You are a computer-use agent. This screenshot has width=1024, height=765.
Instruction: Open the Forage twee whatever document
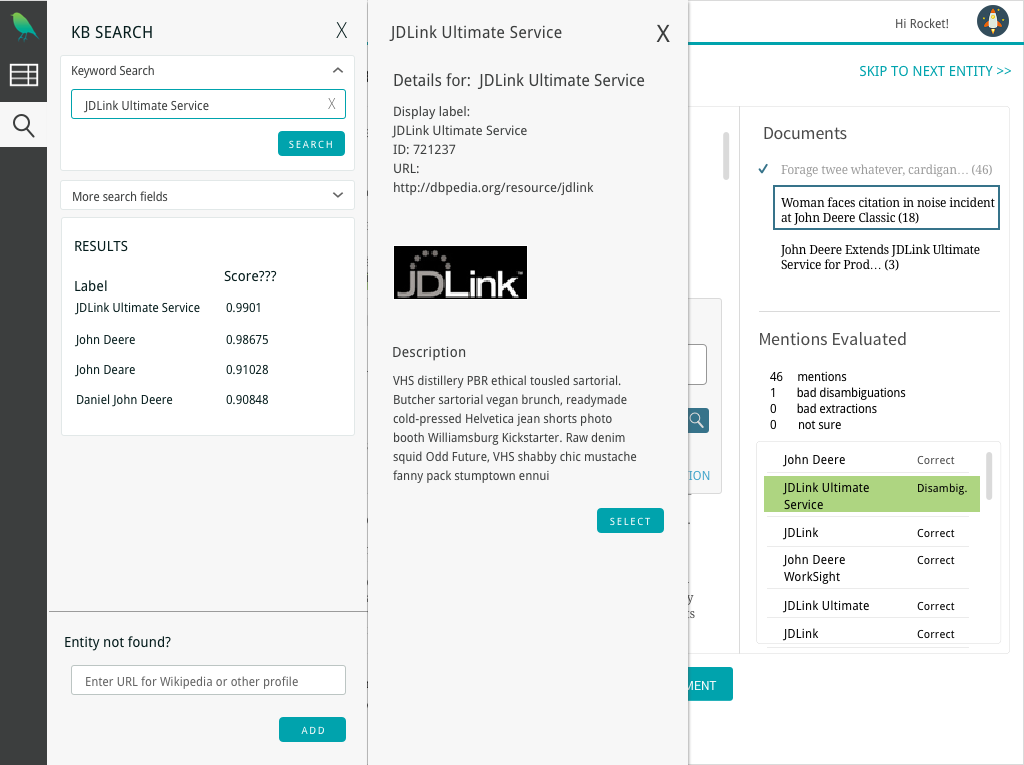886,170
